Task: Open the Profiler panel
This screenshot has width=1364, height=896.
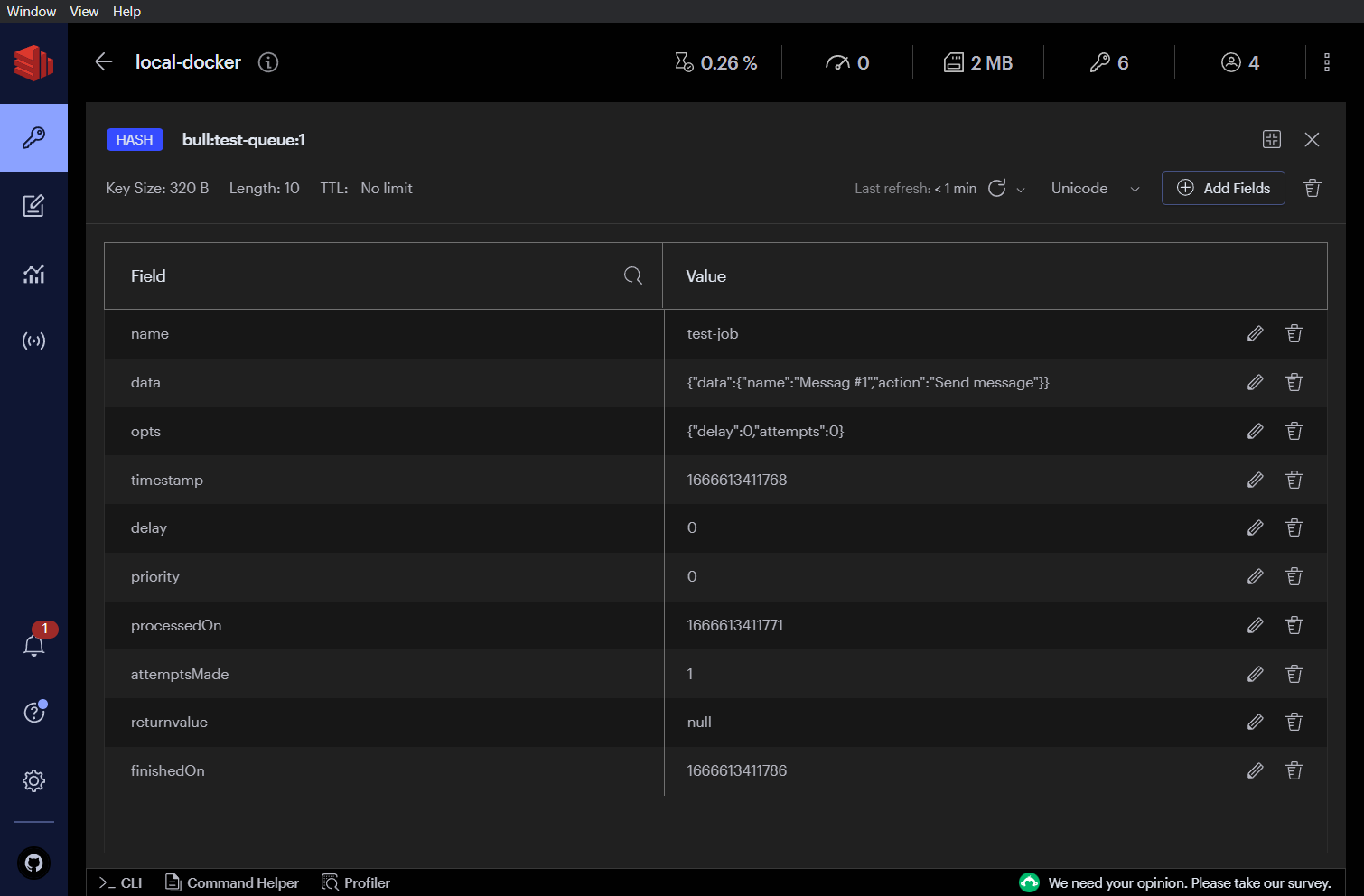Action: click(356, 882)
